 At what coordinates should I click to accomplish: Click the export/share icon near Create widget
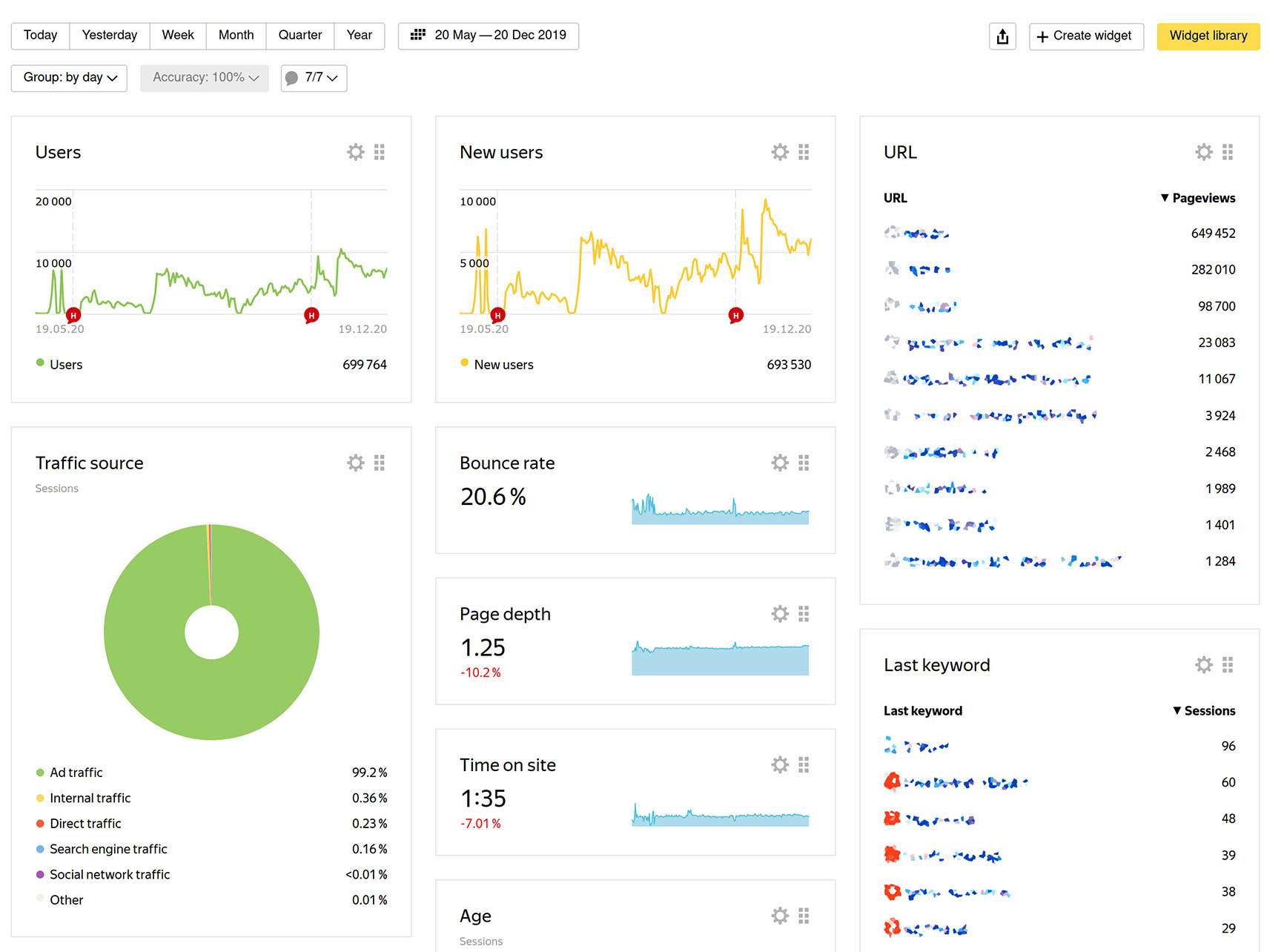pos(1002,36)
